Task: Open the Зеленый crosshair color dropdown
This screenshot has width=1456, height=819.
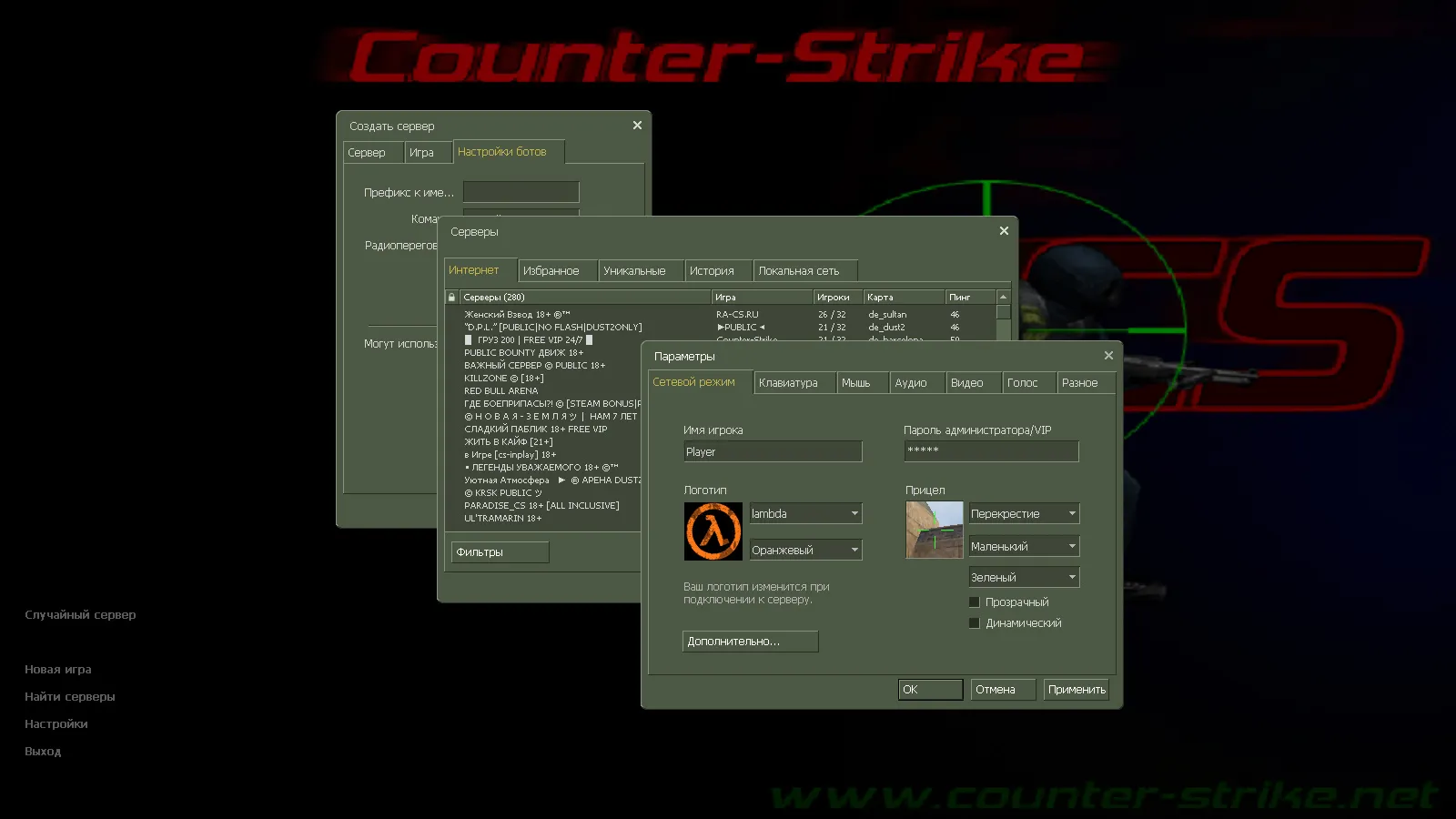Action: [x=1024, y=577]
